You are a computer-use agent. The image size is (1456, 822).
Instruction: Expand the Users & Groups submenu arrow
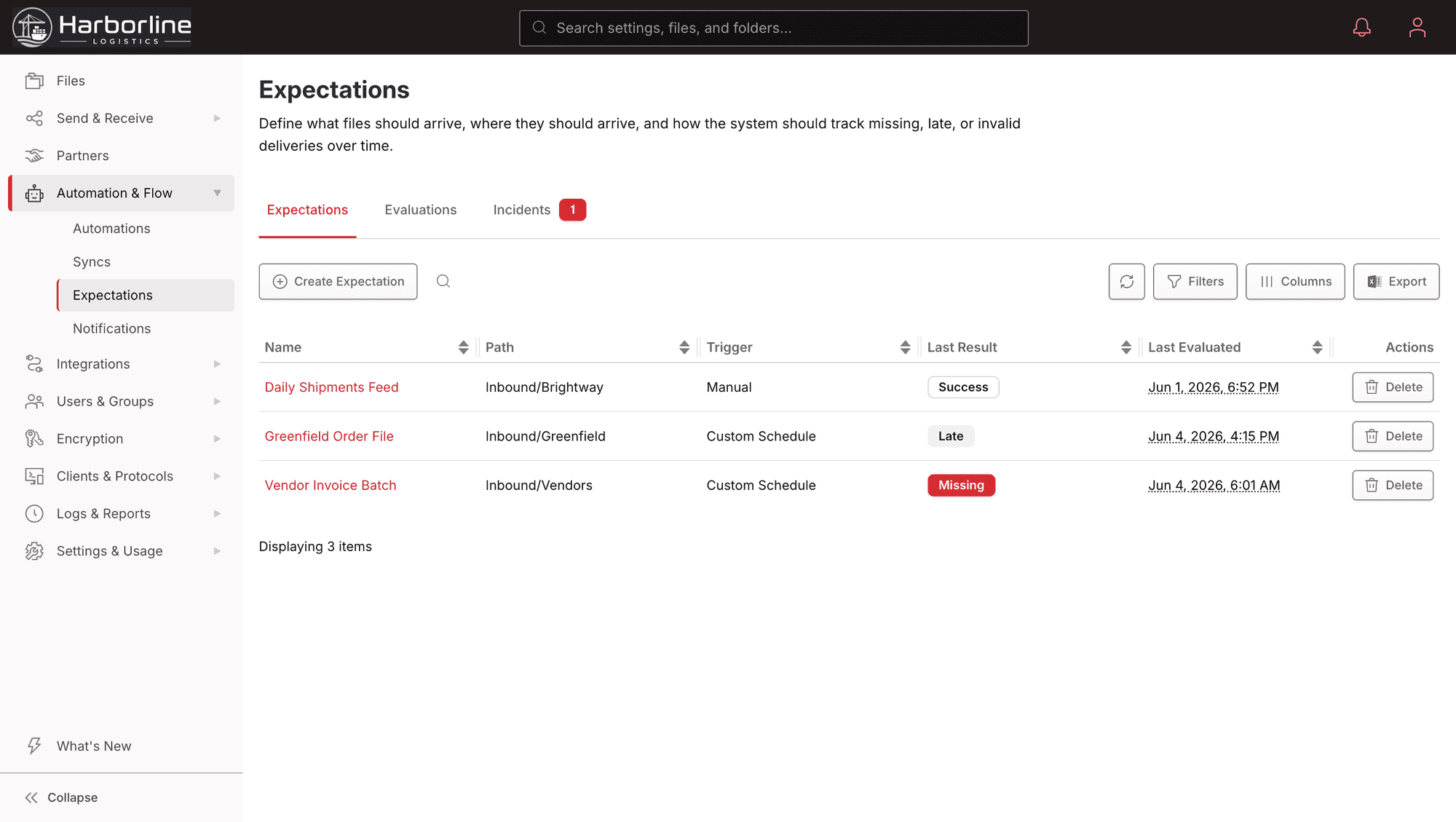tap(217, 401)
